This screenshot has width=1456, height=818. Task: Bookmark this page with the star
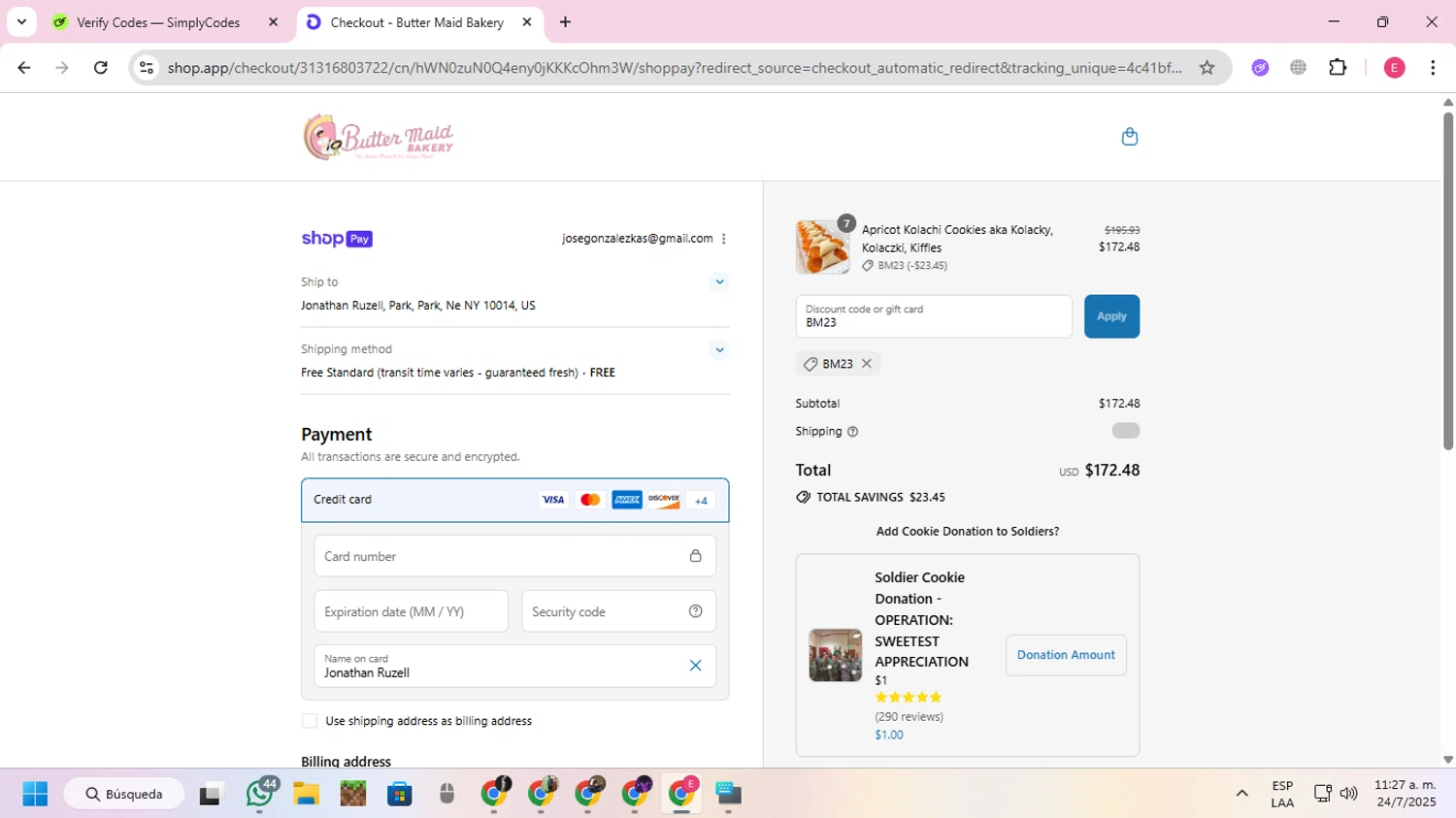[x=1207, y=68]
